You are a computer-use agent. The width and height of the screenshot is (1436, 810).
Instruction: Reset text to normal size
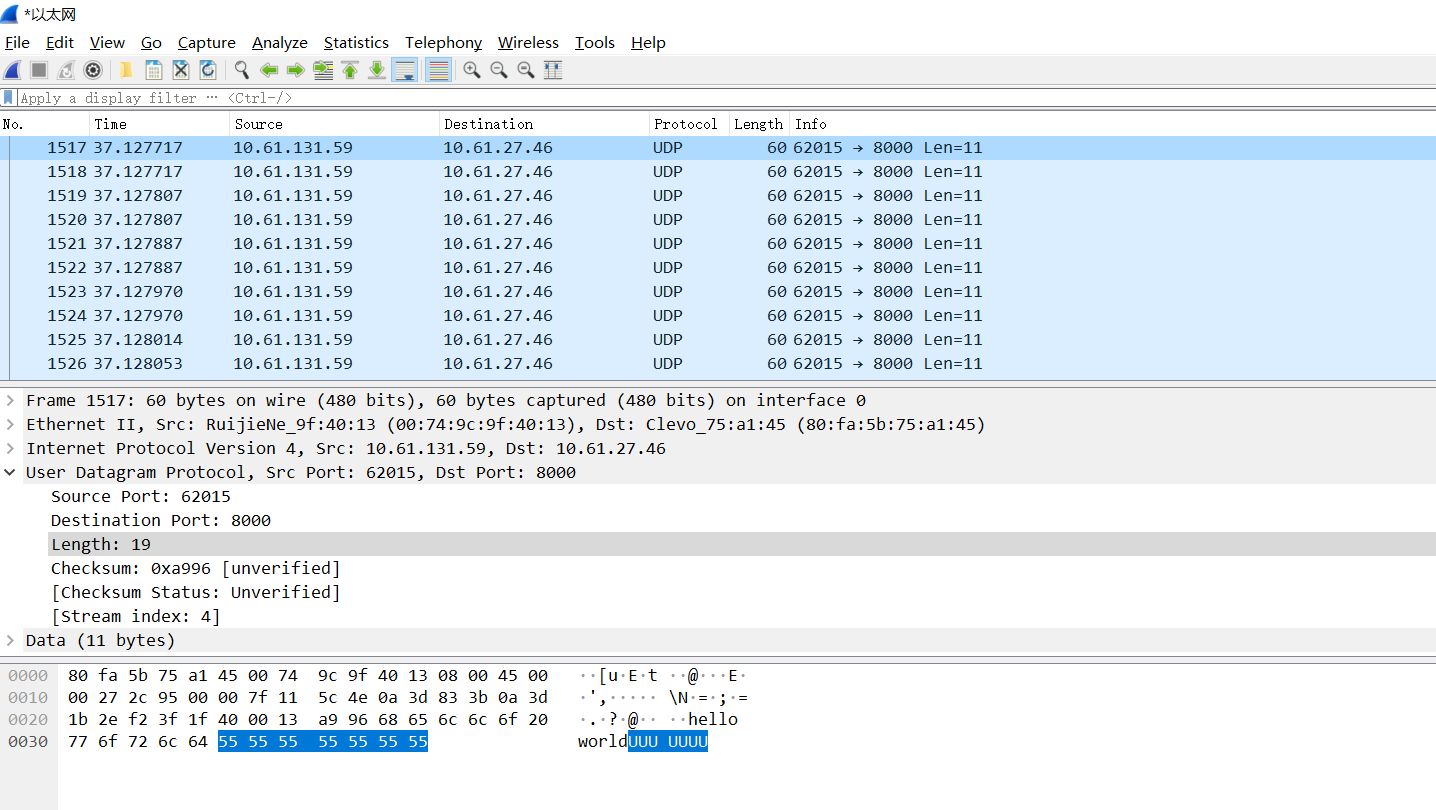525,70
